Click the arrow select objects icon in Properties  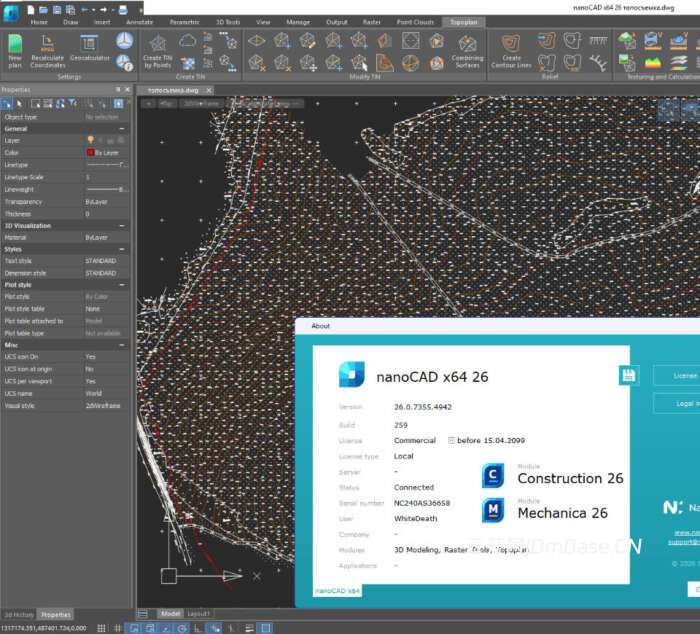(19, 104)
